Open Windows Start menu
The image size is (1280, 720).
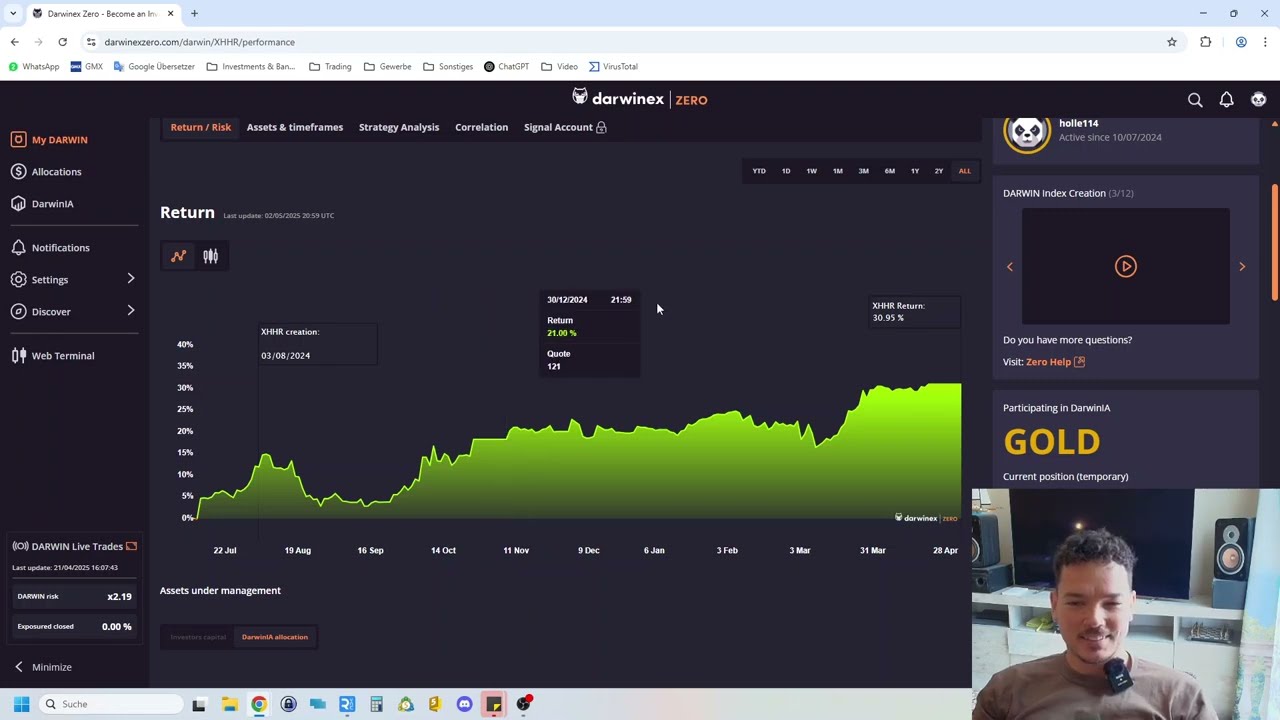(21, 704)
